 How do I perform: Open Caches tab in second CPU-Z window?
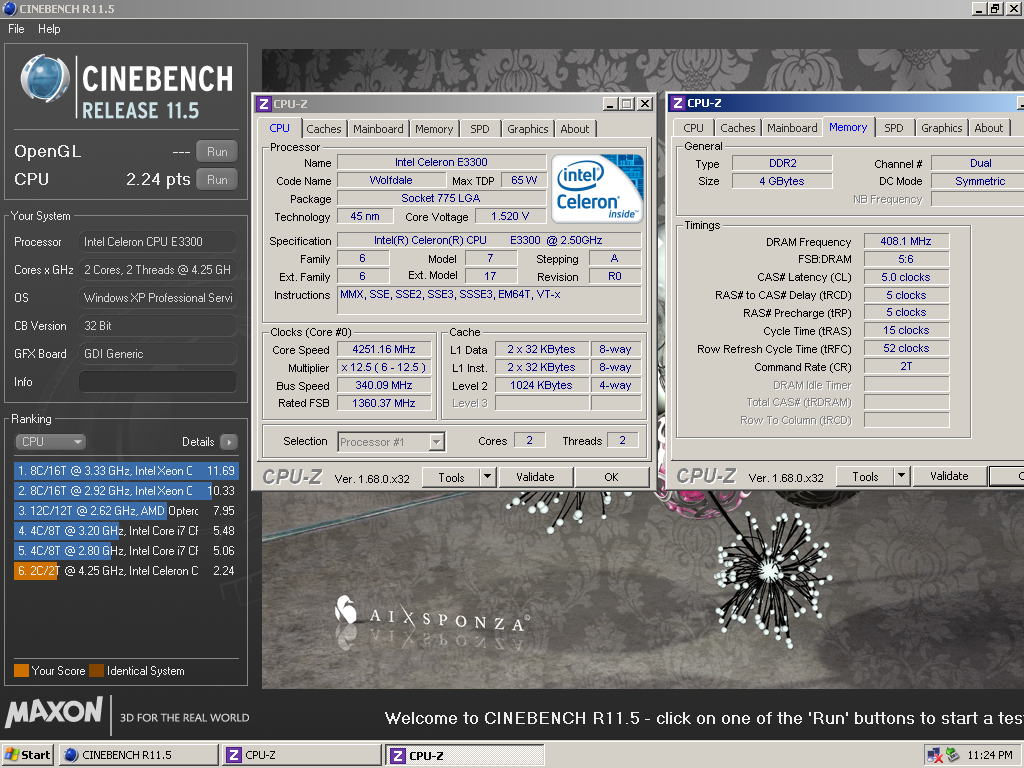738,128
